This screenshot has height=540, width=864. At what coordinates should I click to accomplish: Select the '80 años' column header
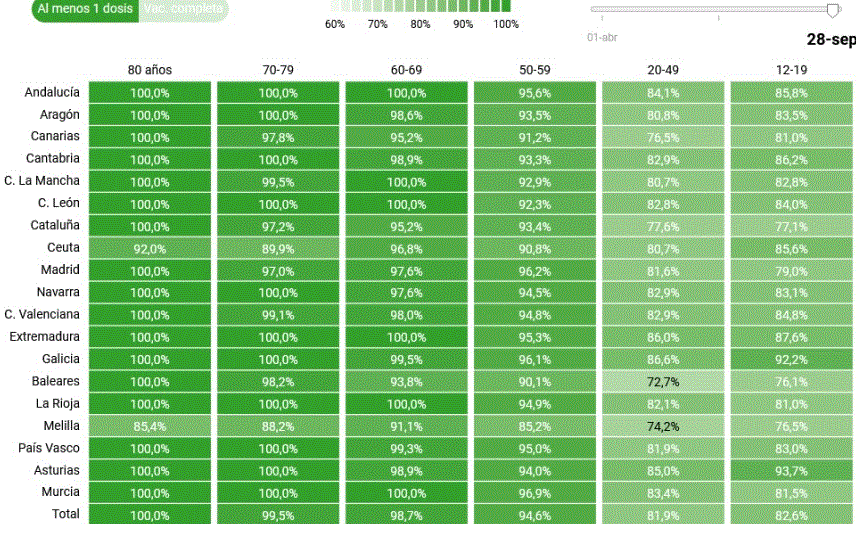tap(150, 70)
